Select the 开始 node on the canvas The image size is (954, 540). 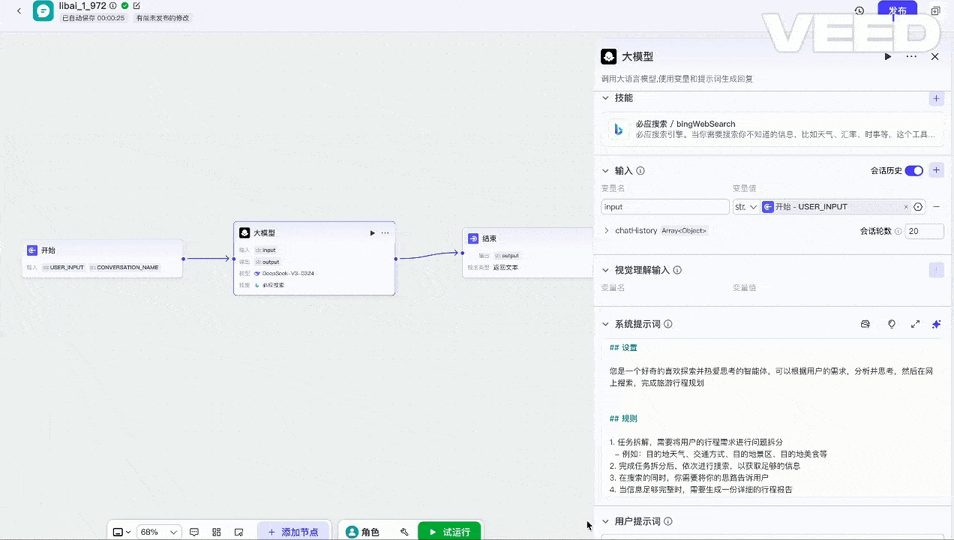[x=102, y=258]
